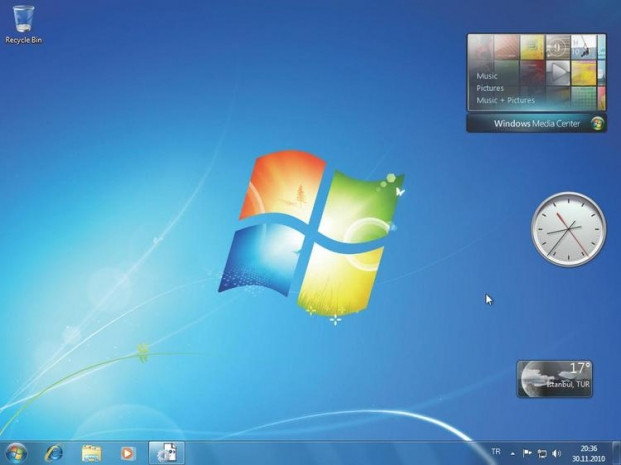Image resolution: width=621 pixels, height=465 pixels.
Task: Select Pictures in the Media Center gadget
Action: (490, 88)
